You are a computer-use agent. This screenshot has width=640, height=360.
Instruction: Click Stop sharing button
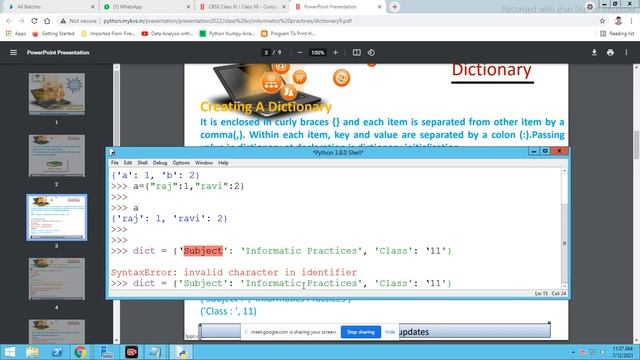point(361,332)
